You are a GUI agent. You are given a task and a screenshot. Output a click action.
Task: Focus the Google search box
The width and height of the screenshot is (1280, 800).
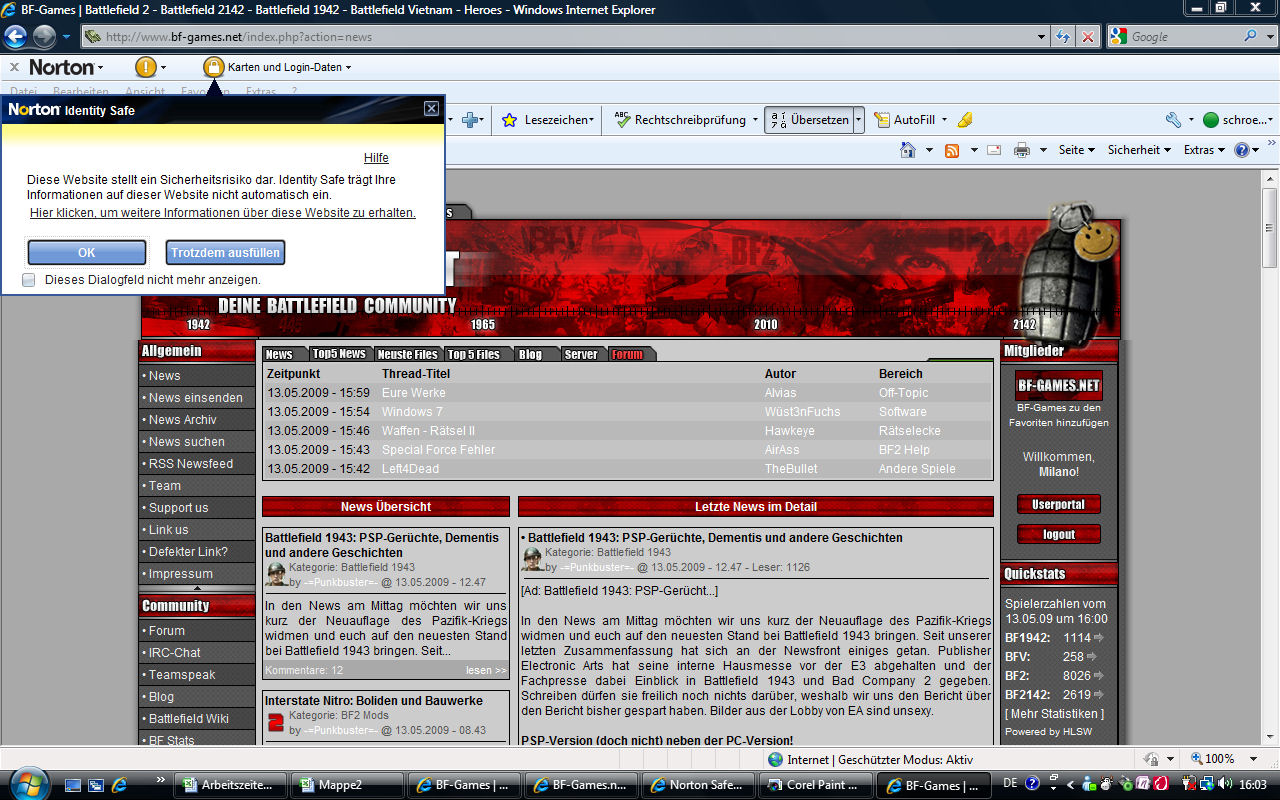pos(1185,37)
